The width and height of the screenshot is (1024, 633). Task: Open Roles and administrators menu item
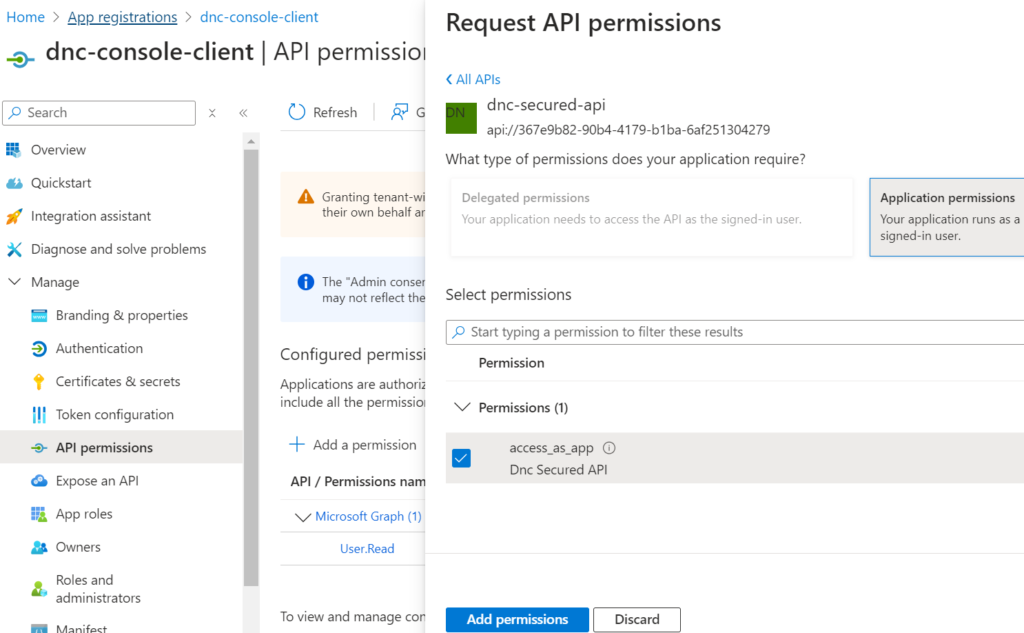tap(98, 589)
